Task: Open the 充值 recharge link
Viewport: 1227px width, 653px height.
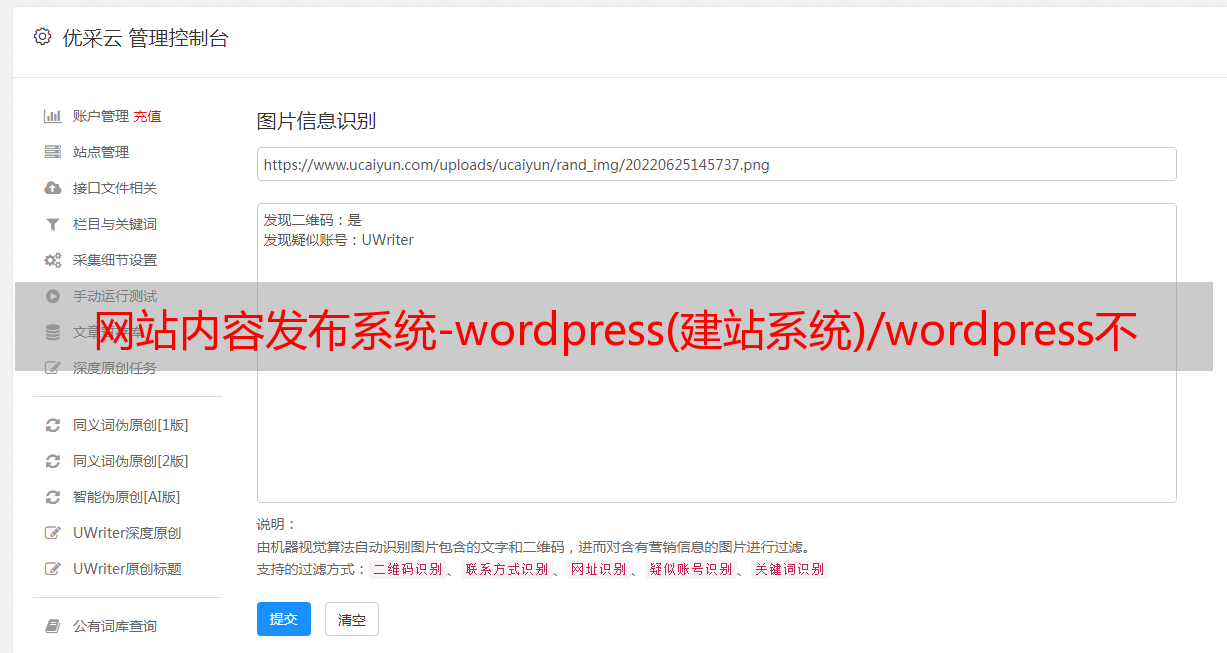Action: pos(147,116)
